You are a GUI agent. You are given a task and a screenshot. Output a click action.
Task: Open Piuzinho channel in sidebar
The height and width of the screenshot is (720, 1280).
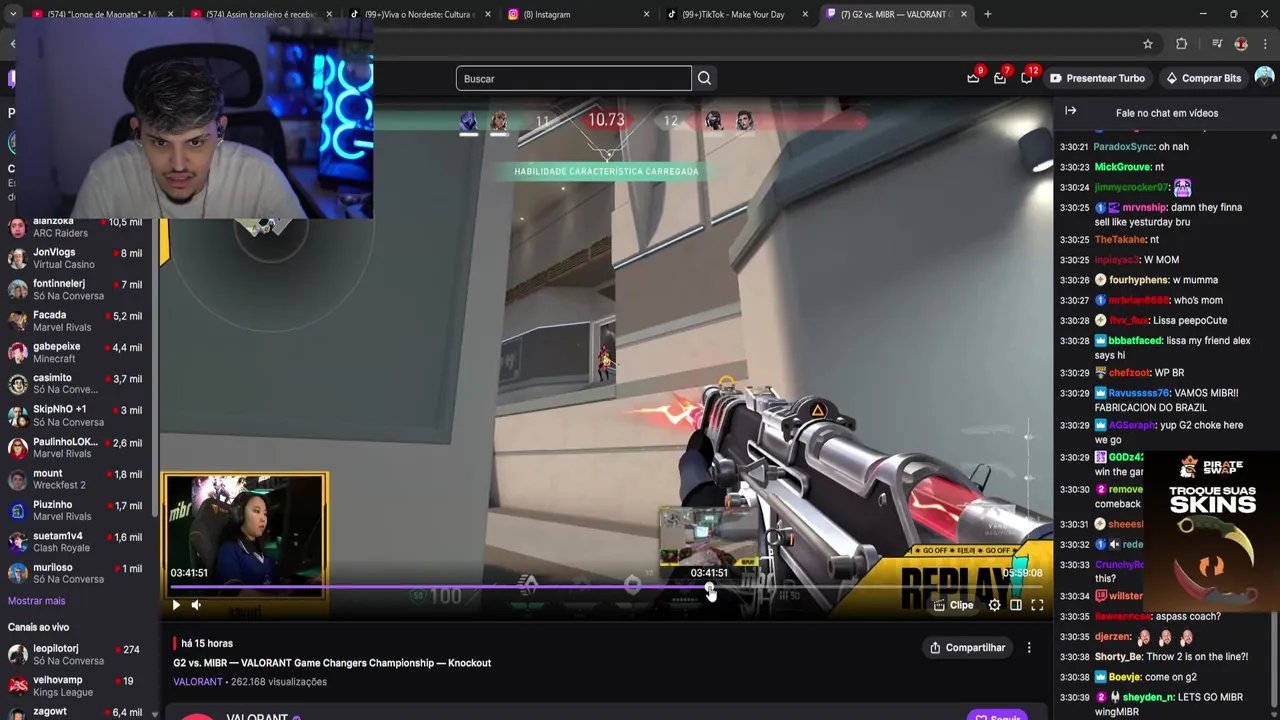[76, 510]
